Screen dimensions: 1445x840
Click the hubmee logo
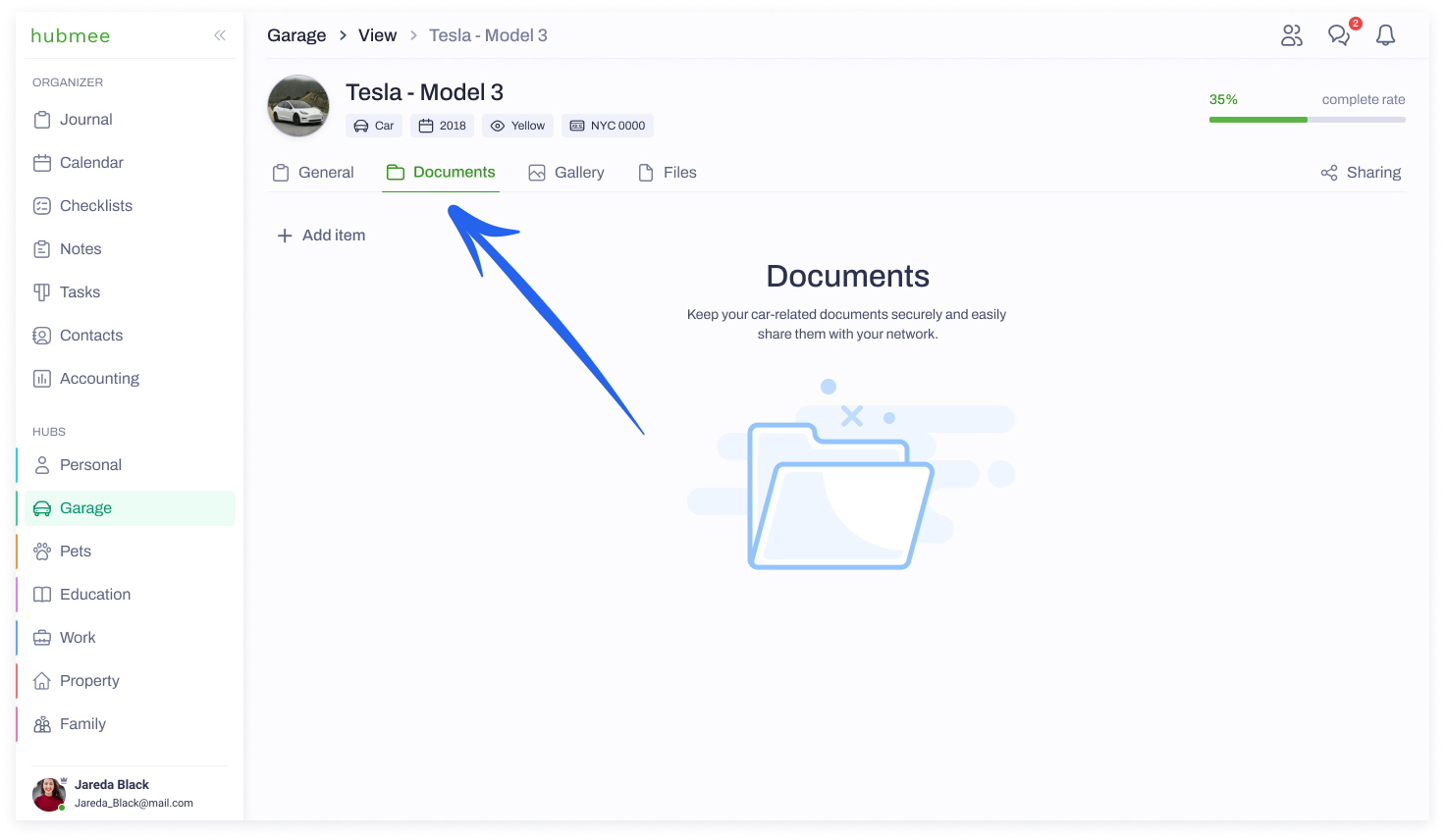tap(71, 35)
